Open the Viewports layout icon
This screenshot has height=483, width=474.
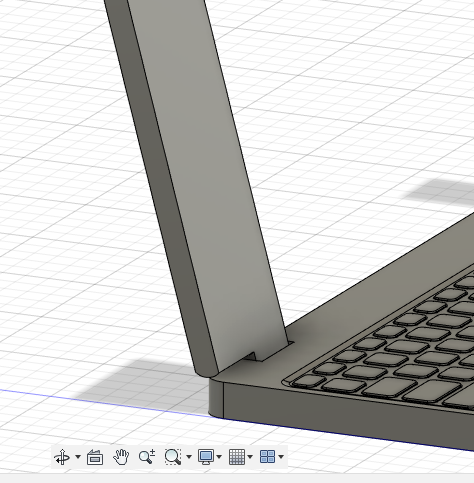(267, 457)
